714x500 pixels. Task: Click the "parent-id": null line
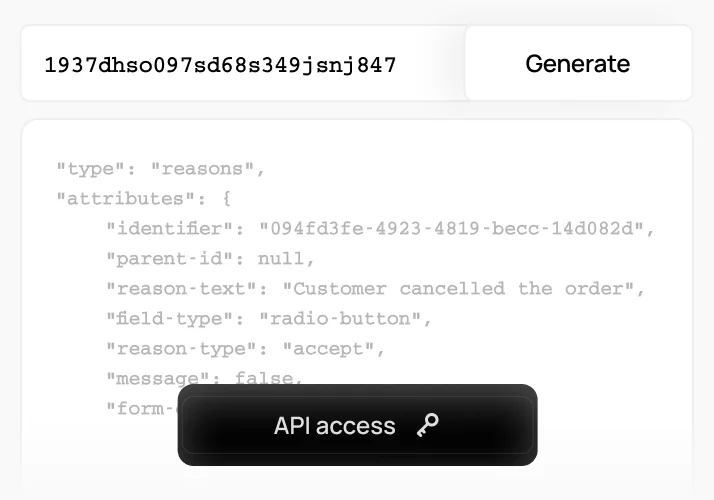click(210, 259)
